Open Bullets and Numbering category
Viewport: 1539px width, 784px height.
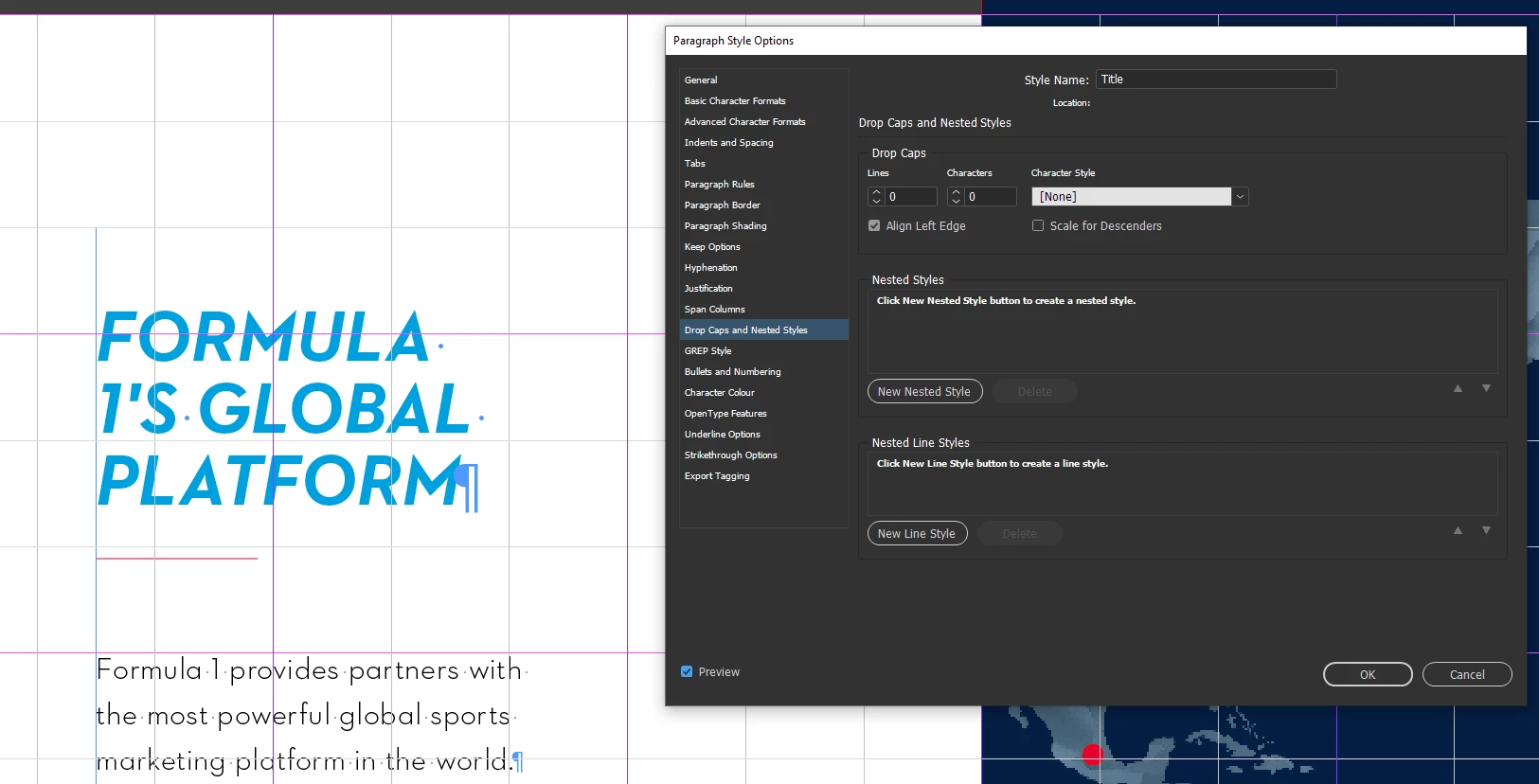click(763, 372)
